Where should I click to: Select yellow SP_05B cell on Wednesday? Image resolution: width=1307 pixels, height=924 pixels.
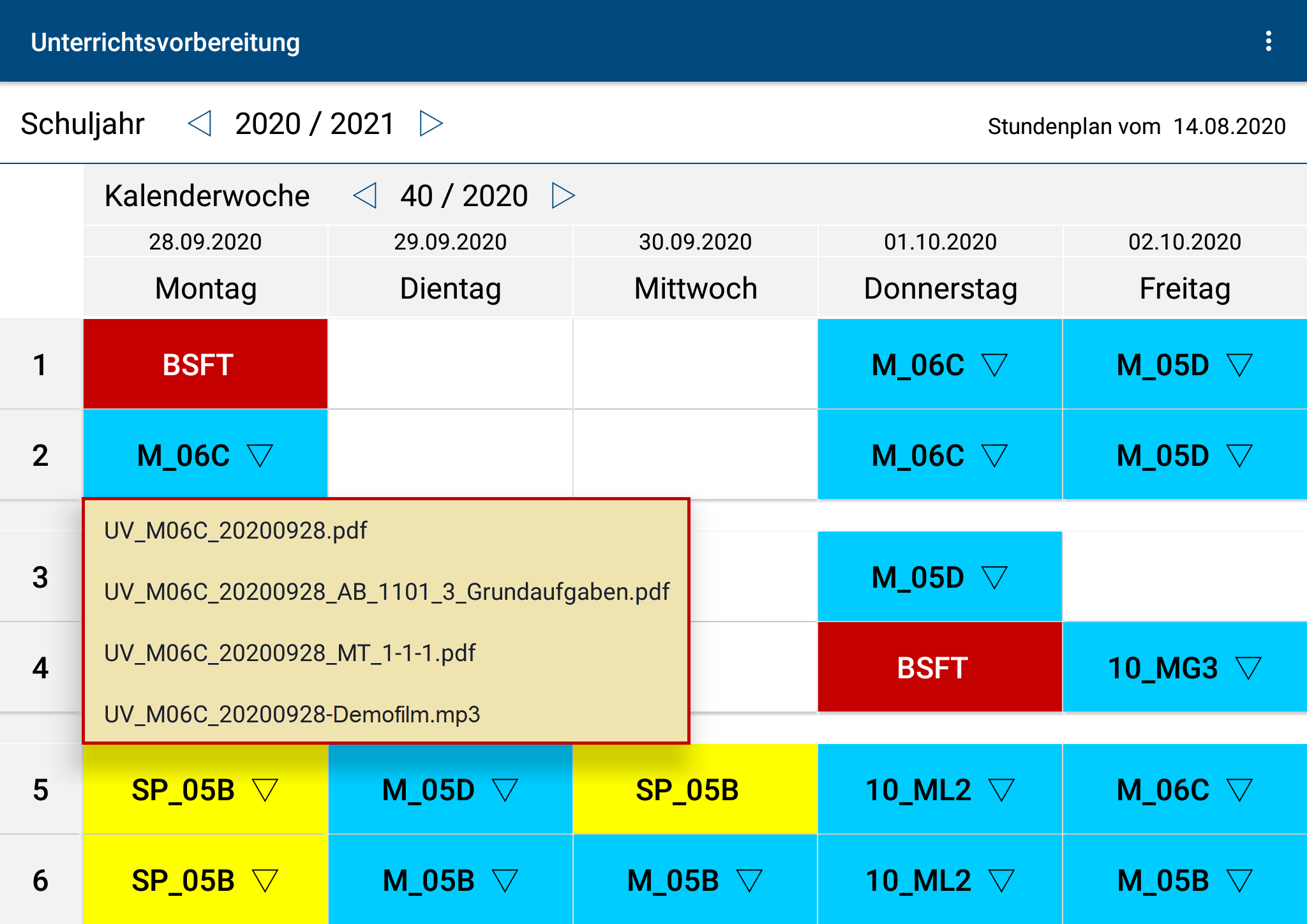pos(694,790)
